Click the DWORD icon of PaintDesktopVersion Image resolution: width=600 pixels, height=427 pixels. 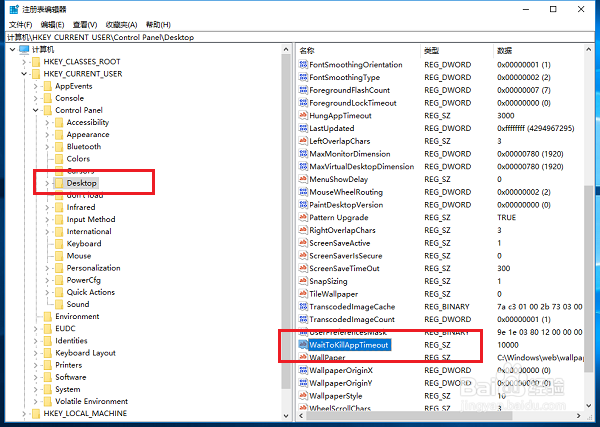coord(303,205)
